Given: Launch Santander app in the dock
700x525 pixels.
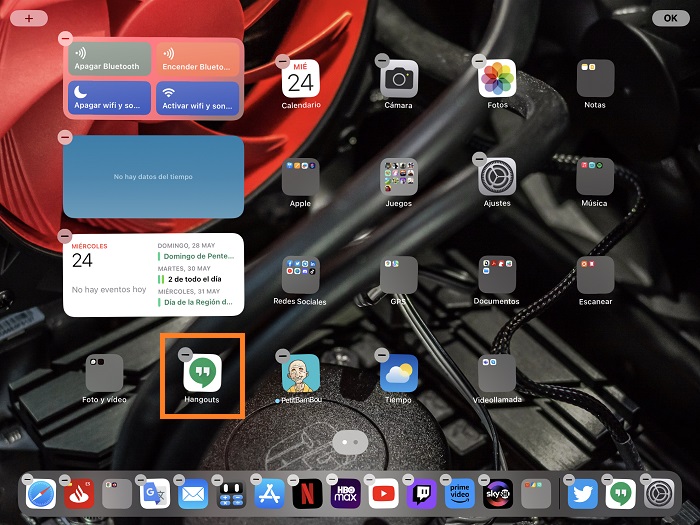Looking at the screenshot, I should click(x=79, y=494).
